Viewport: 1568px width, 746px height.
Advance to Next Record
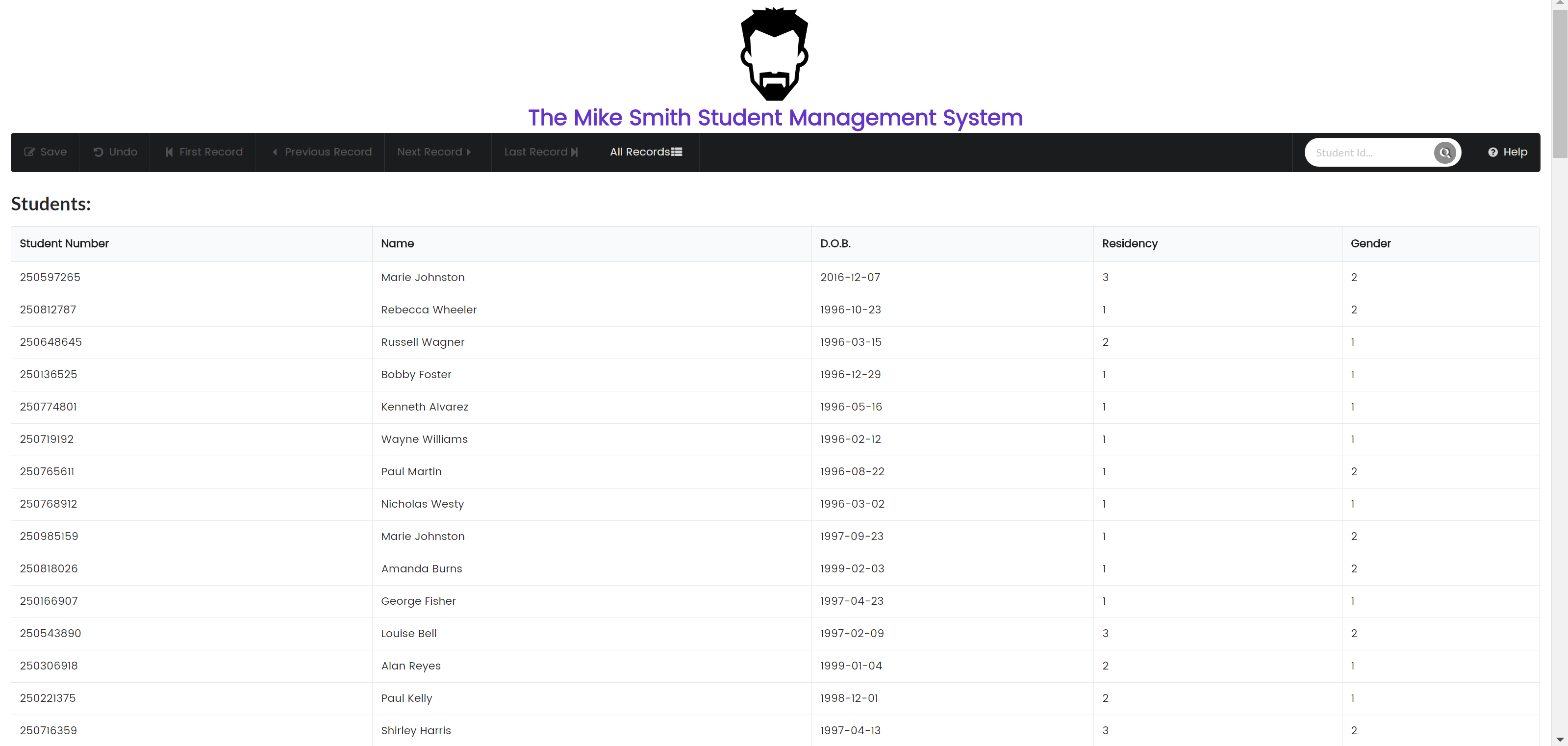pyautogui.click(x=434, y=152)
